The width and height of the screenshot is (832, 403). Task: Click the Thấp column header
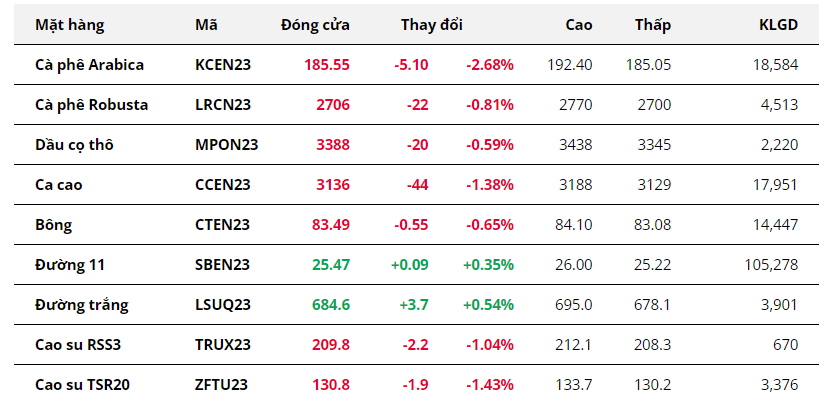(x=653, y=24)
